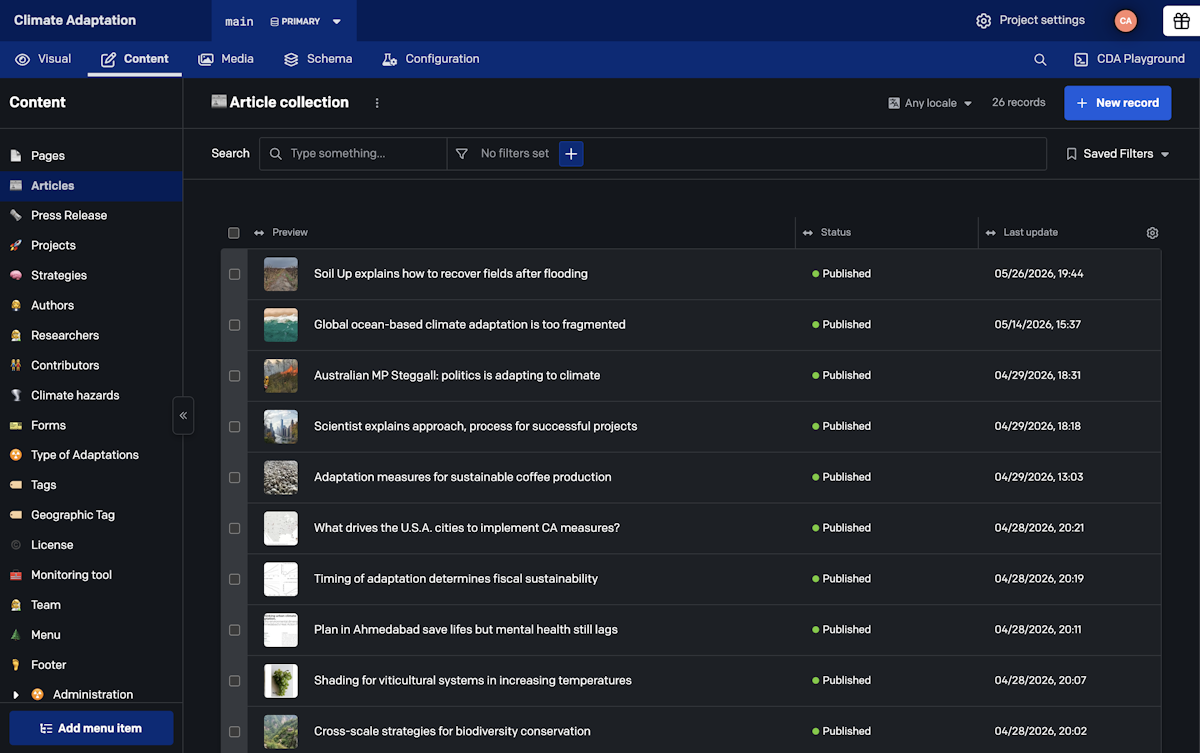Click the Soil Up article thumbnail
Image resolution: width=1200 pixels, height=753 pixels.
click(x=281, y=274)
